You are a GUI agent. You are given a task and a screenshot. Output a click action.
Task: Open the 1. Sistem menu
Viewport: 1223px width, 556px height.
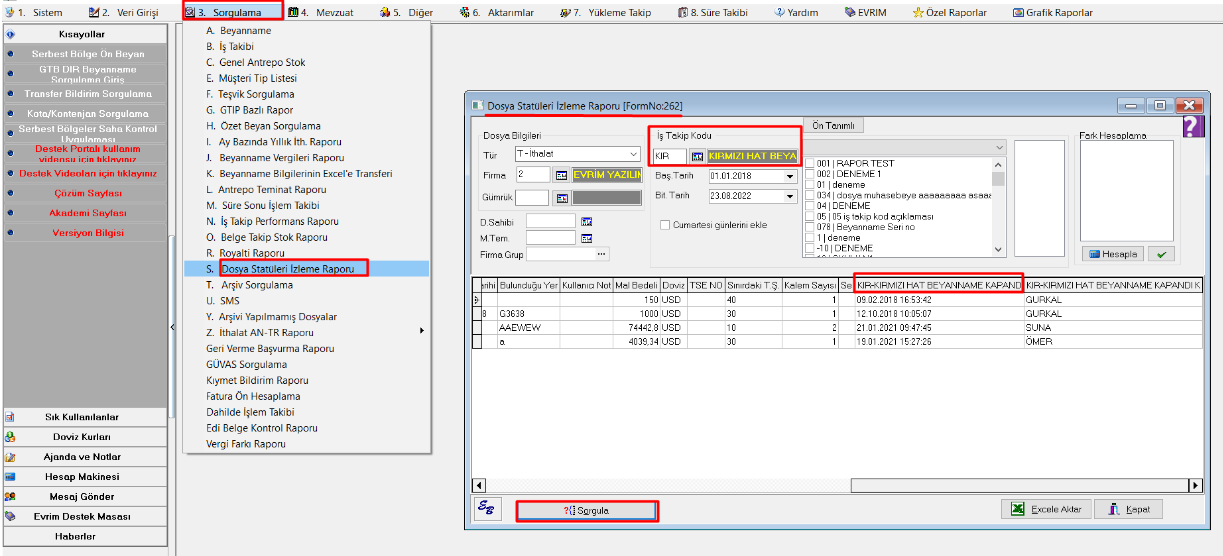[x=33, y=13]
